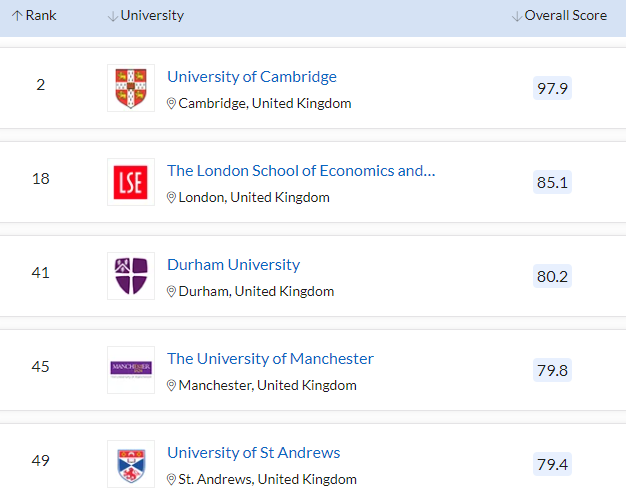Image resolution: width=626 pixels, height=500 pixels.
Task: Click the Durham University shield logo
Action: (131, 276)
